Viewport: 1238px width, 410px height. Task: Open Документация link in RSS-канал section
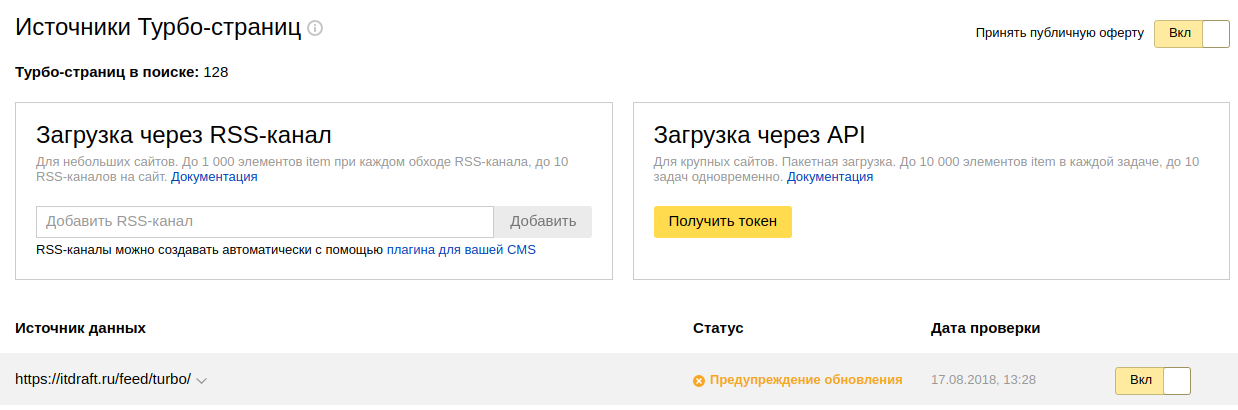point(214,177)
